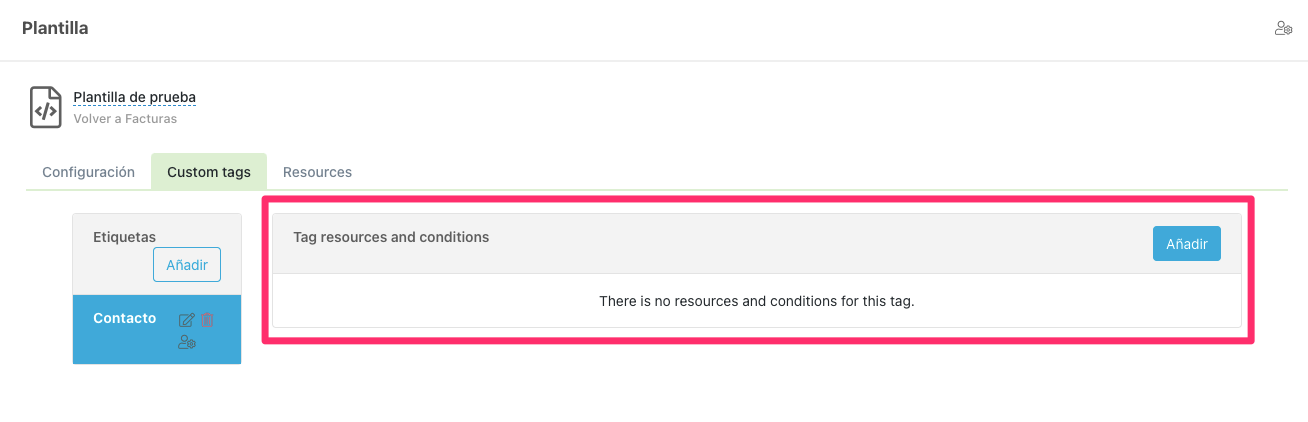The image size is (1308, 422).
Task: Open user settings icon in the header
Action: [1283, 28]
